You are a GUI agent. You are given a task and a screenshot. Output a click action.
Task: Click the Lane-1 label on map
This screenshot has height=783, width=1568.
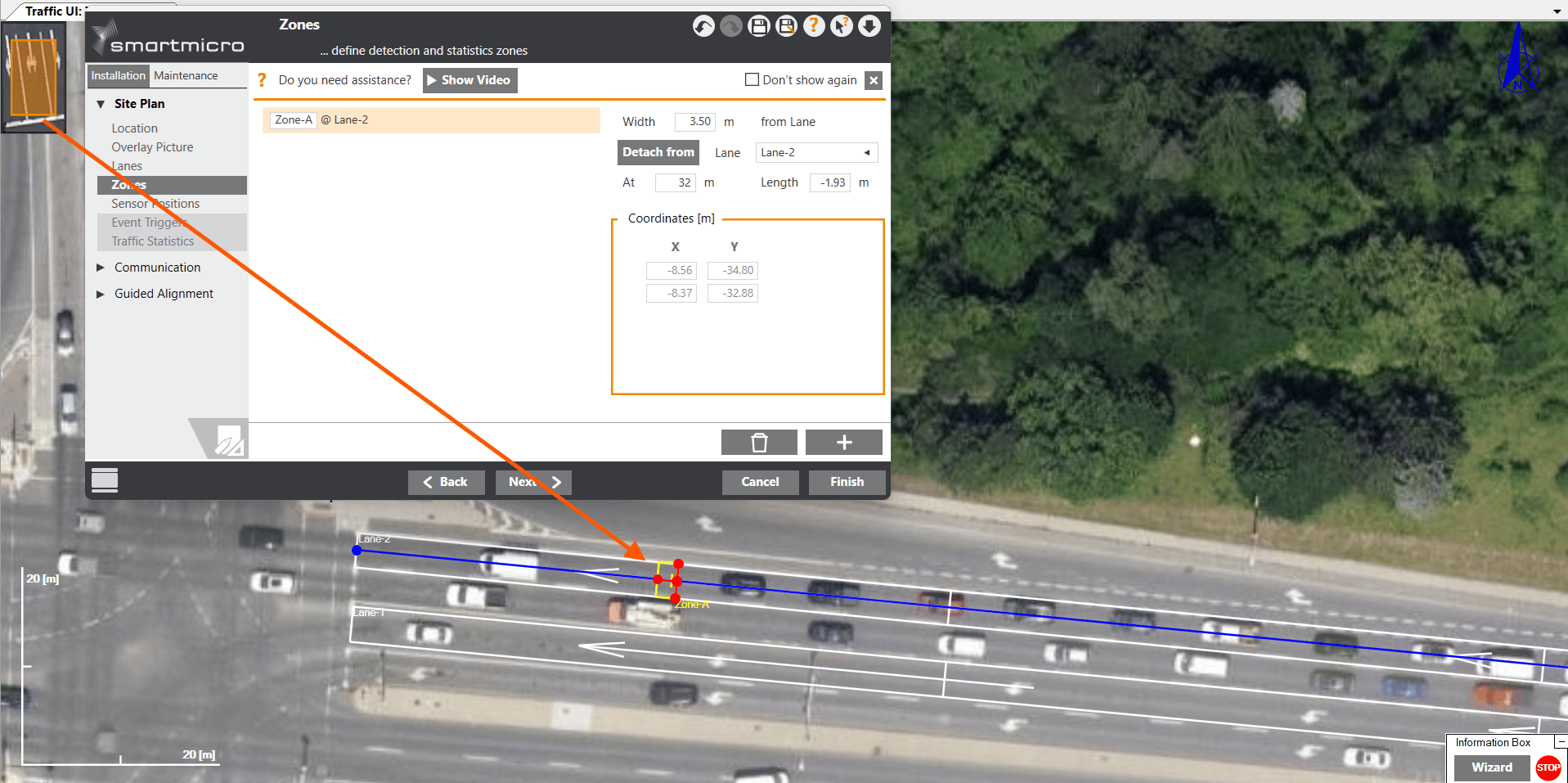369,612
